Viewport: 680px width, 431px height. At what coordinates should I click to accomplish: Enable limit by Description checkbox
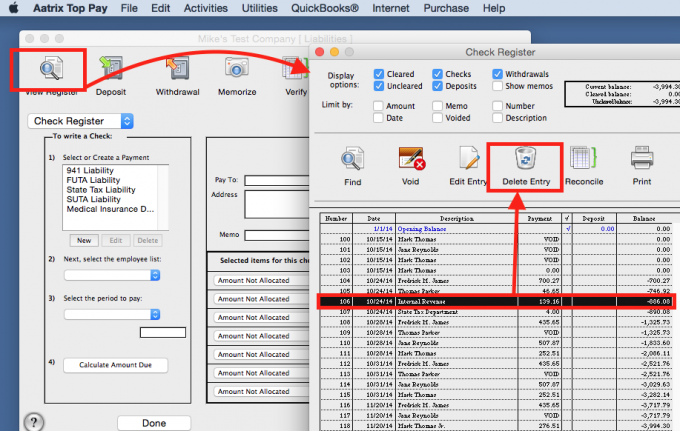pyautogui.click(x=497, y=118)
